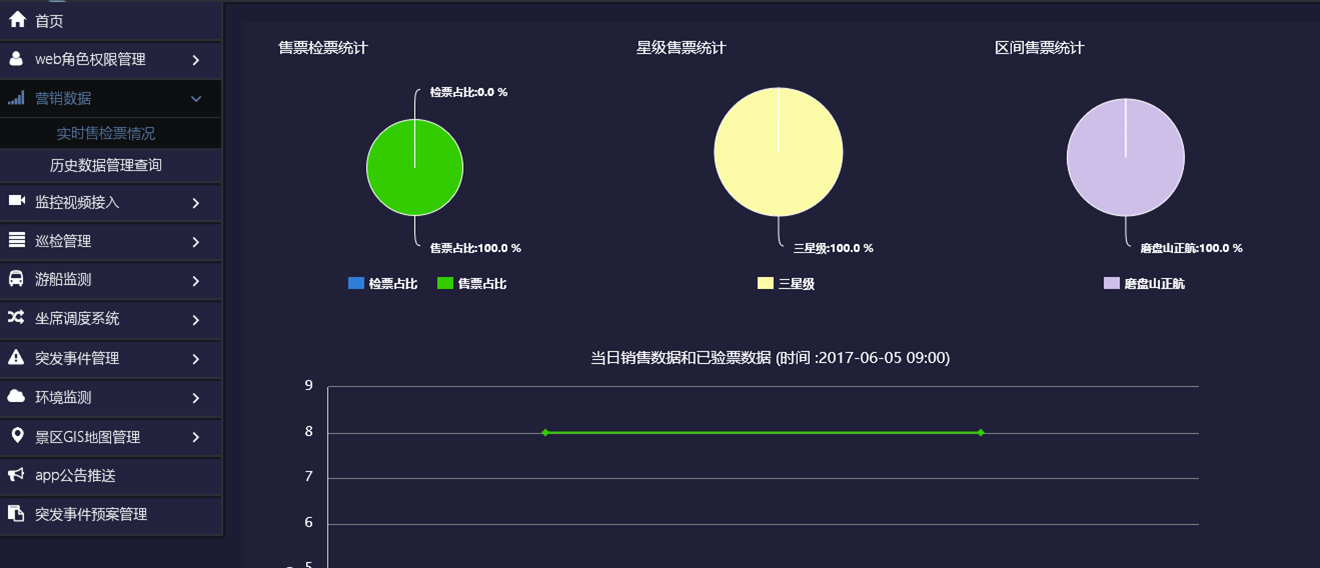The height and width of the screenshot is (568, 1320).
Task: Expand 景区GIS地图管理 chevron arrow
Action: click(x=196, y=437)
